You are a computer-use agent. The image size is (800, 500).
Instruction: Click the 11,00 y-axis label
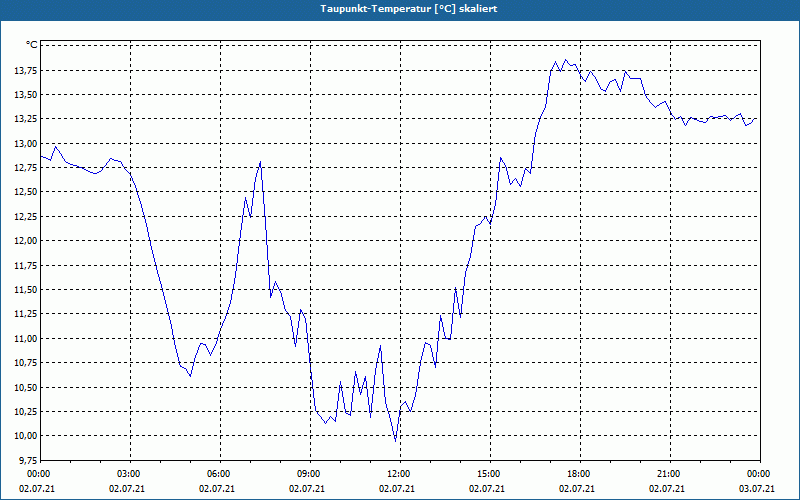point(25,339)
